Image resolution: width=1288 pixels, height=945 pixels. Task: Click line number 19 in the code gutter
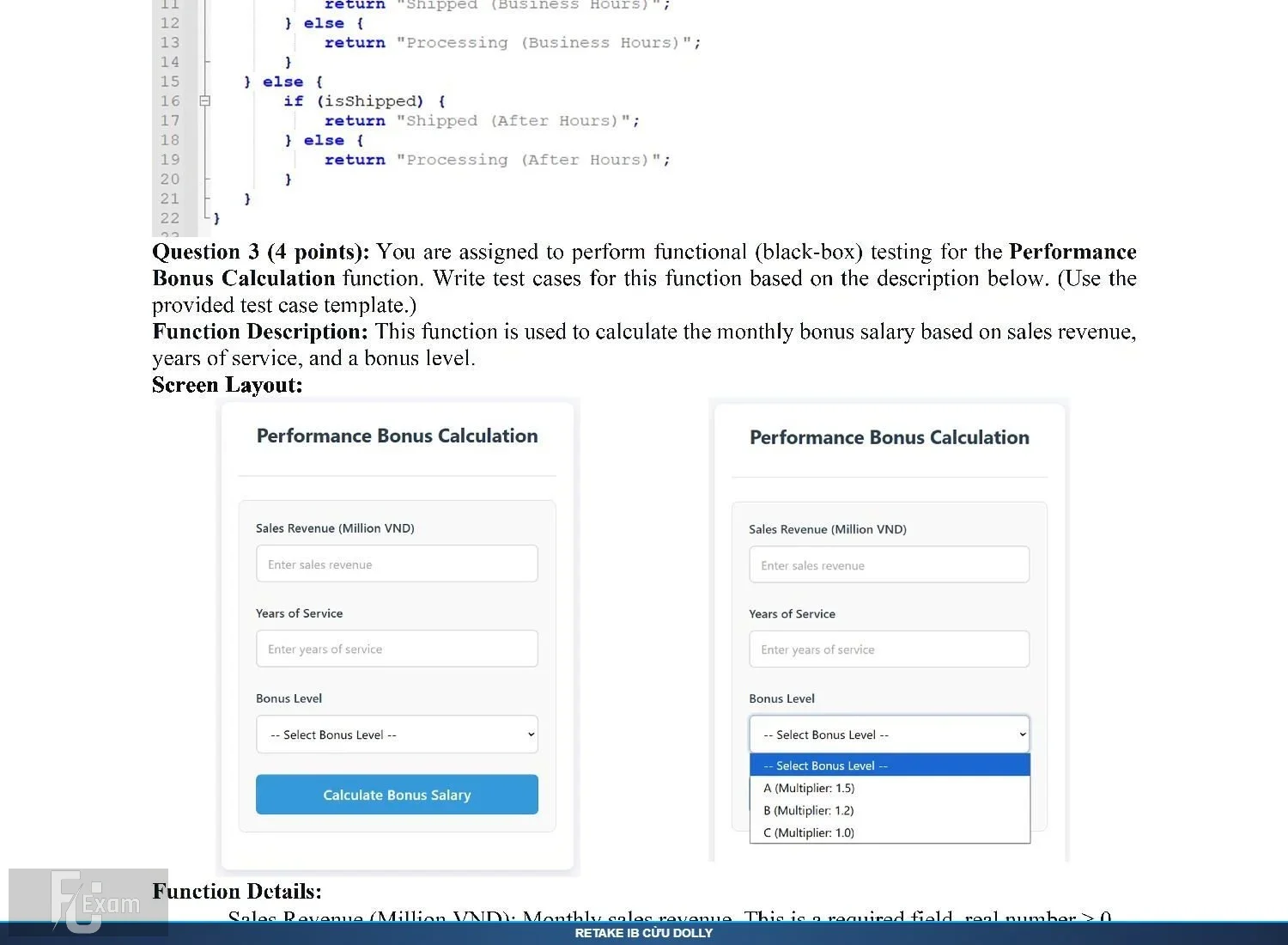(170, 160)
